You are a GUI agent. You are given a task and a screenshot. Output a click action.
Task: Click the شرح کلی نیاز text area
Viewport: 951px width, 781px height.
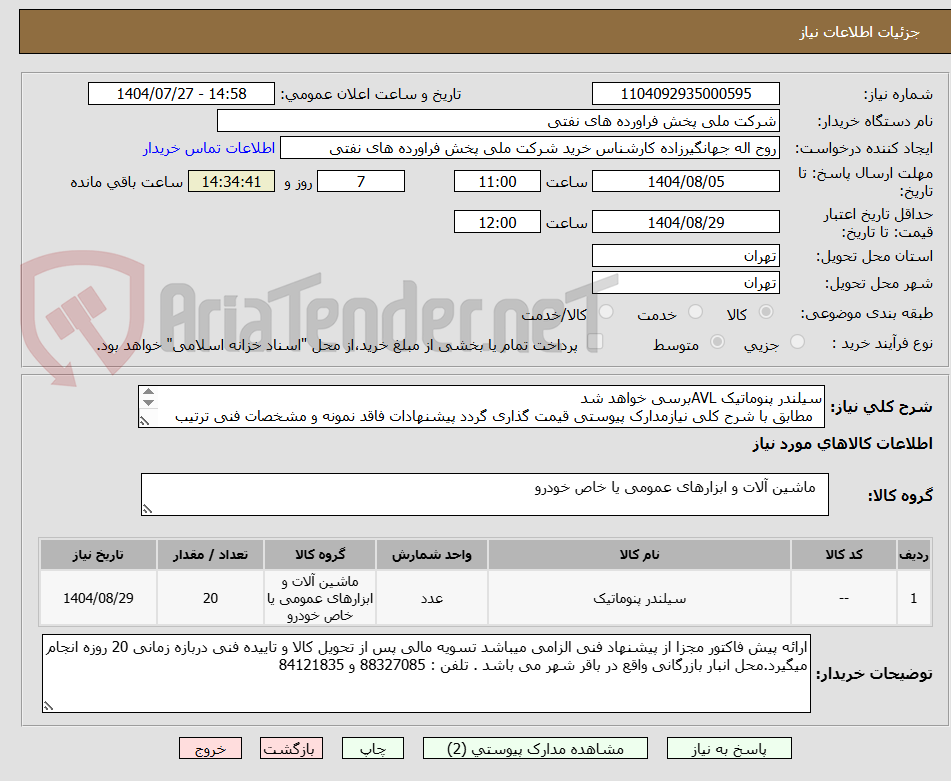tap(482, 407)
